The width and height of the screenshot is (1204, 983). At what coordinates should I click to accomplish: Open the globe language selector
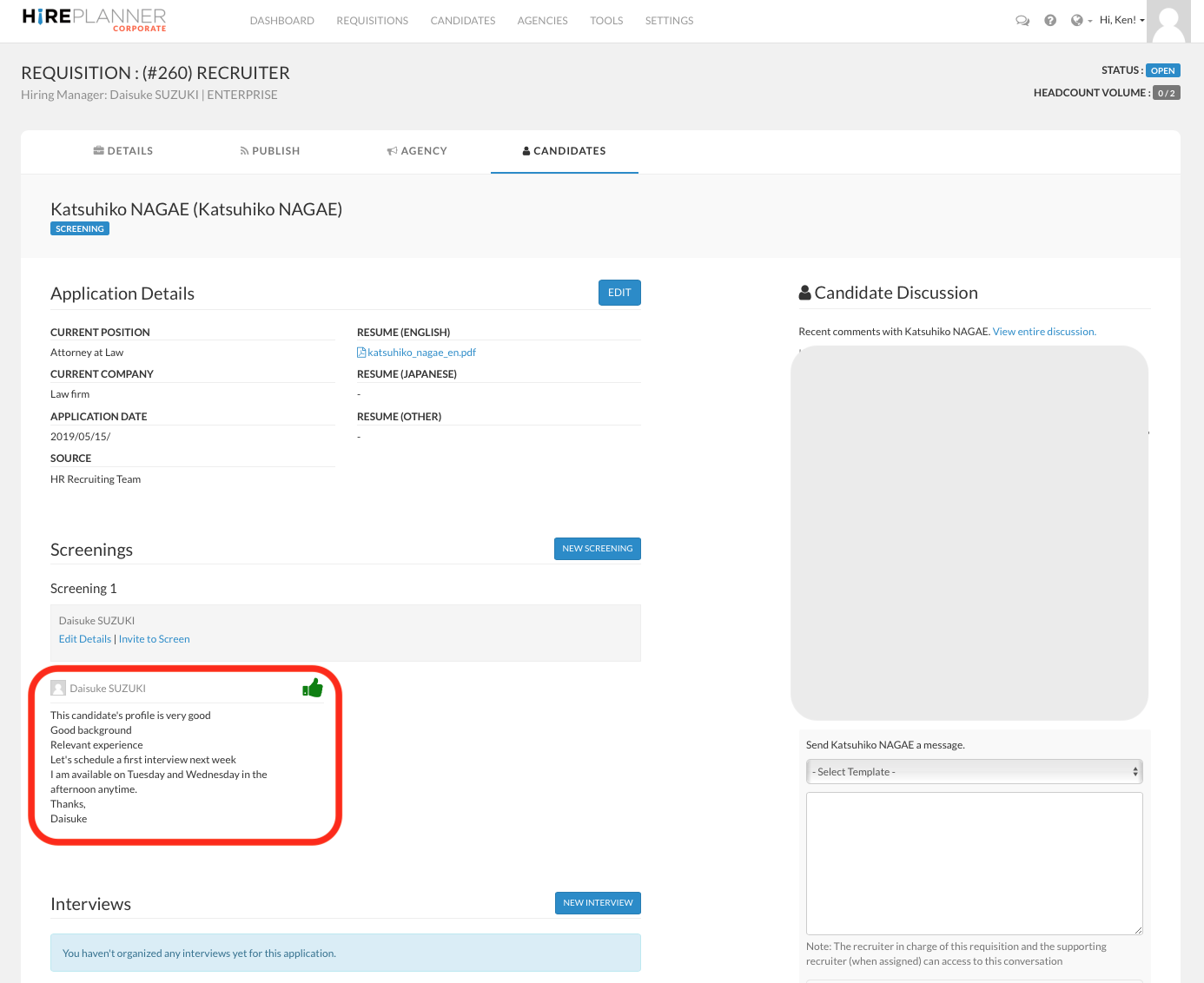pos(1080,21)
